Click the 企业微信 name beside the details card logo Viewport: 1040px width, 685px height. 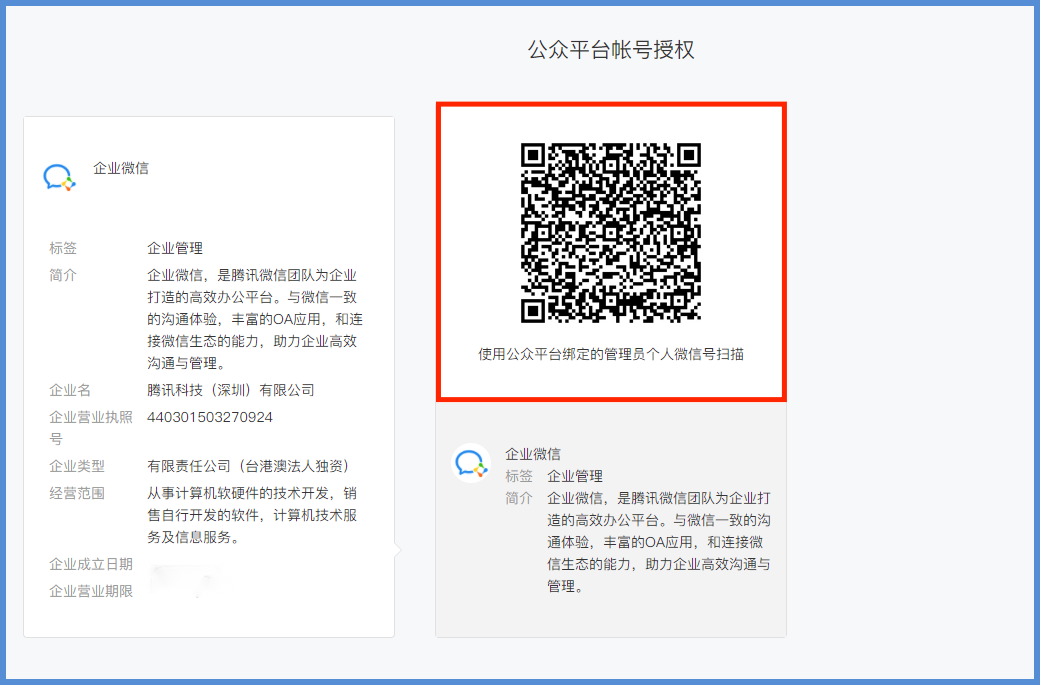pyautogui.click(x=121, y=168)
